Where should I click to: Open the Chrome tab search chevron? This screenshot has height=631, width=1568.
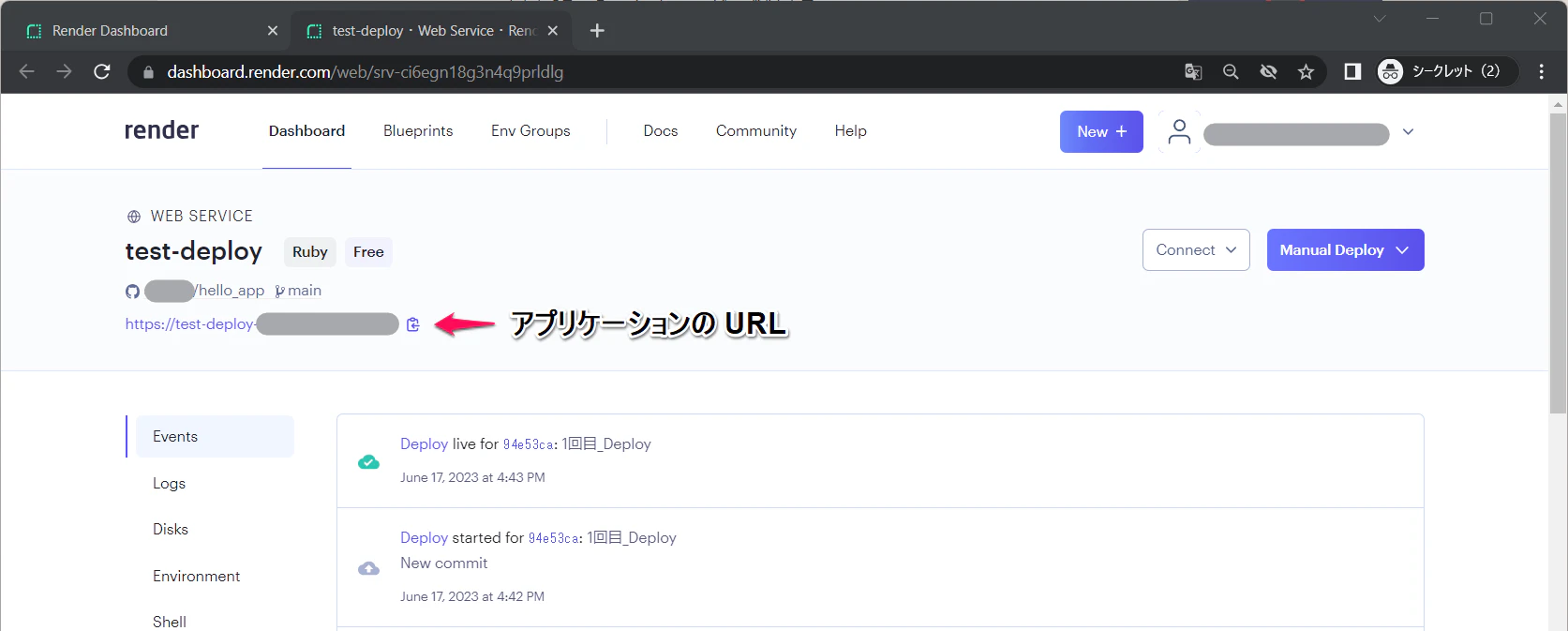pyautogui.click(x=1380, y=19)
